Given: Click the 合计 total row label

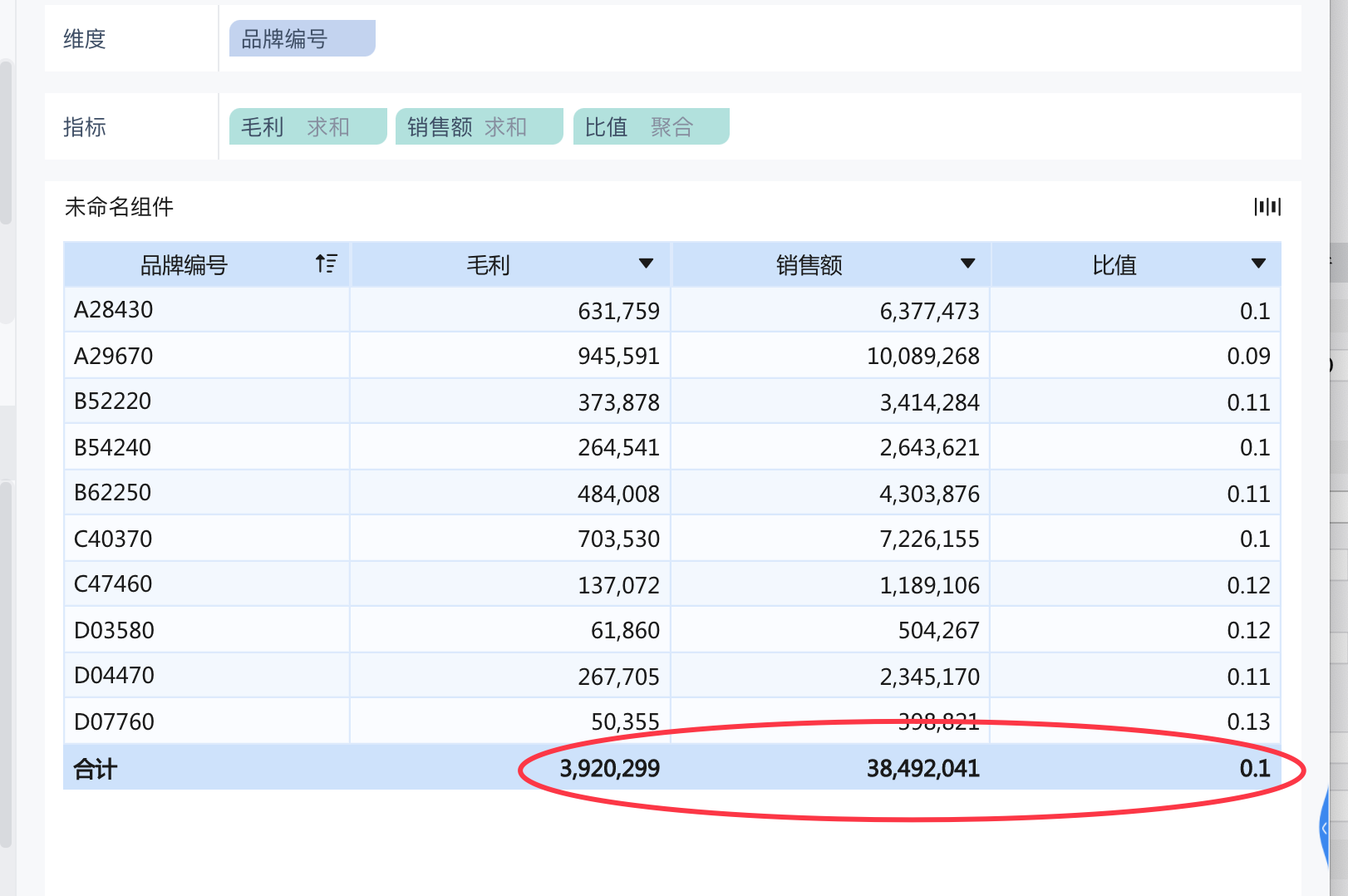Looking at the screenshot, I should click(95, 769).
